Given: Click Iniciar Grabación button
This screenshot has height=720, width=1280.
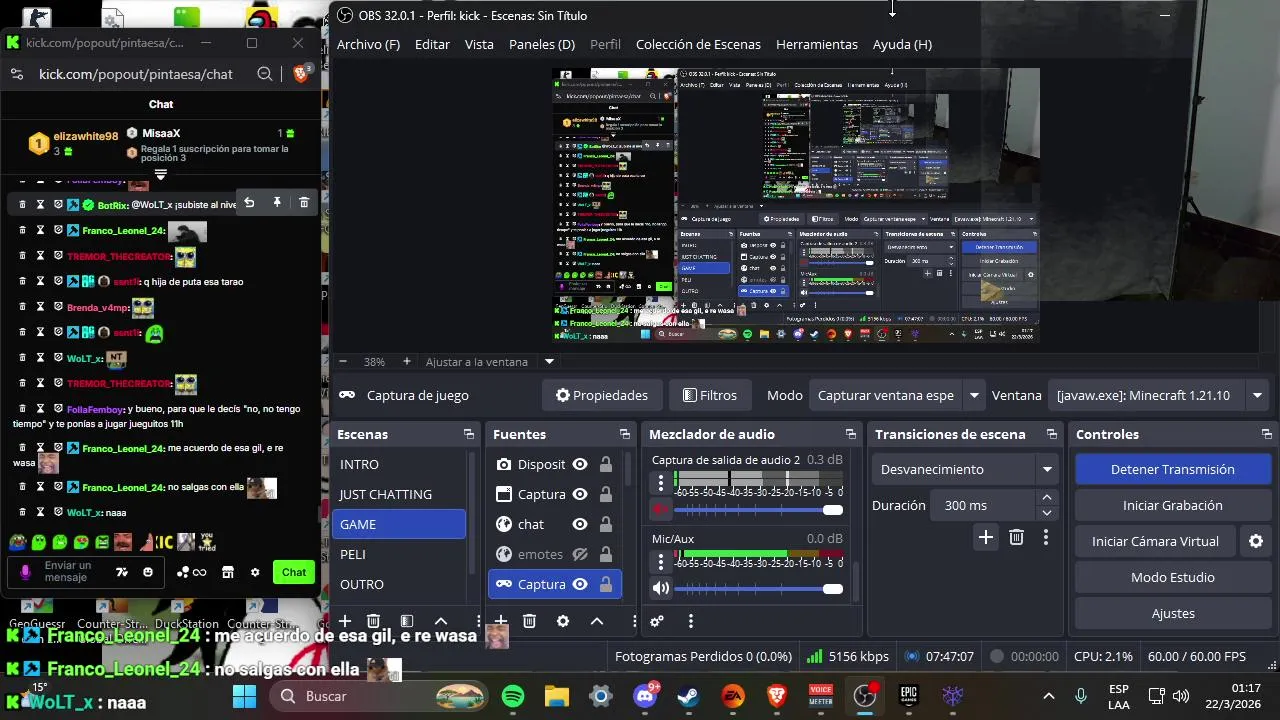Looking at the screenshot, I should [1172, 505].
